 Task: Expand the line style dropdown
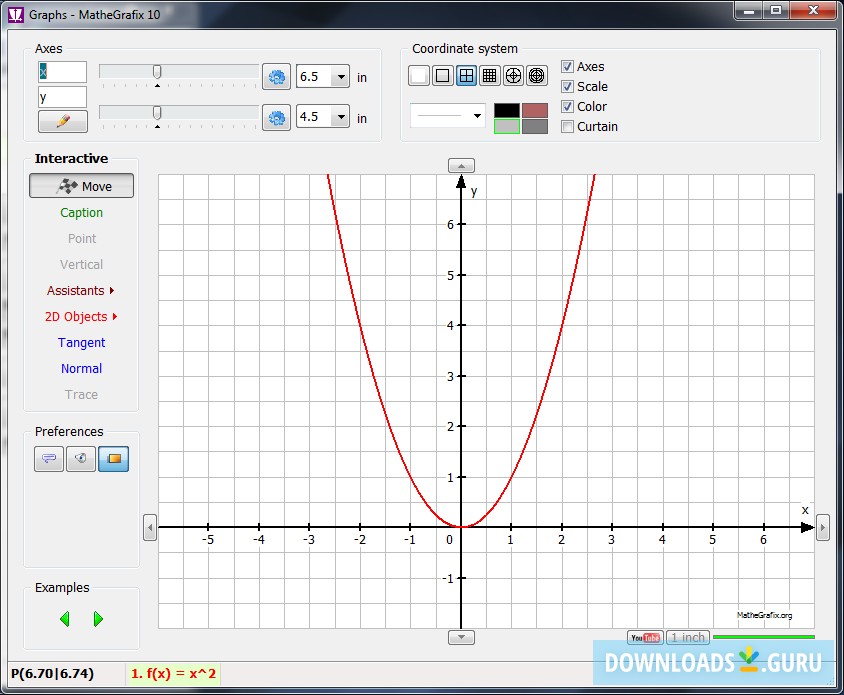[x=477, y=116]
